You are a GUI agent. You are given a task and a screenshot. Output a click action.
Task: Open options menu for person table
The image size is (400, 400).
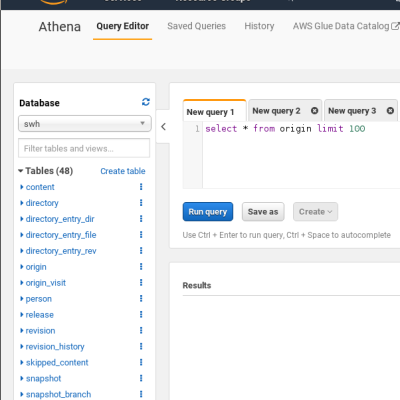click(141, 298)
